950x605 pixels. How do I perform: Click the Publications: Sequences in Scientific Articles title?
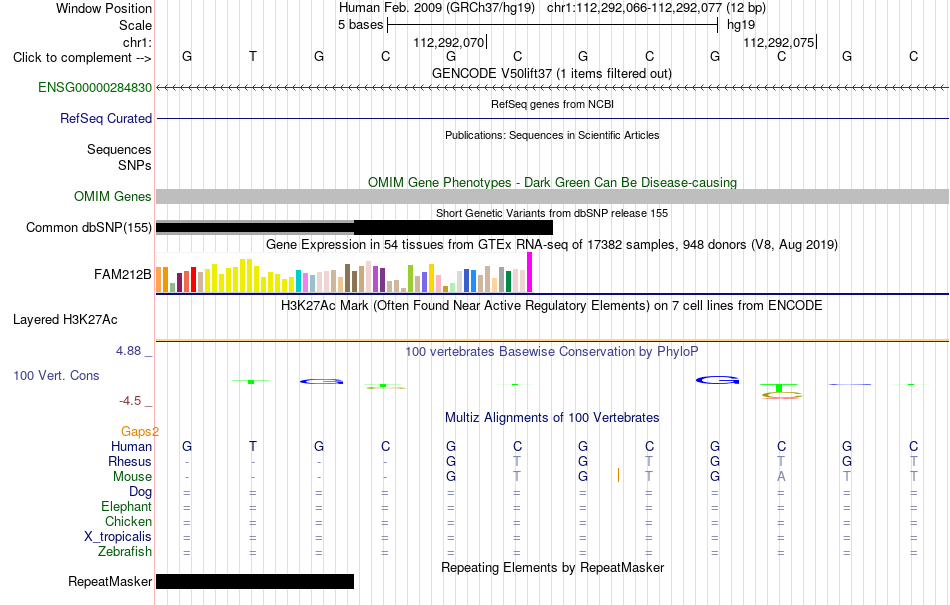(552, 135)
